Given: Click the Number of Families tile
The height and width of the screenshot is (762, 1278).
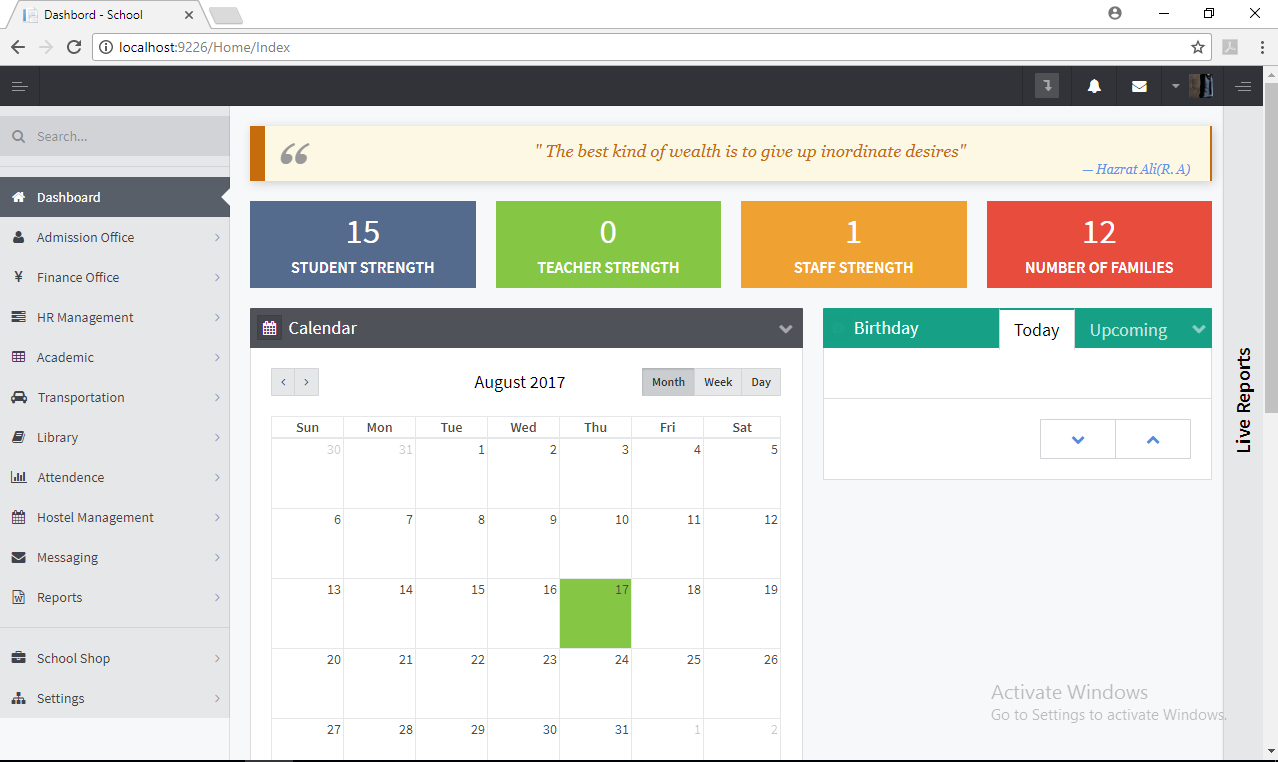Looking at the screenshot, I should (x=1099, y=244).
